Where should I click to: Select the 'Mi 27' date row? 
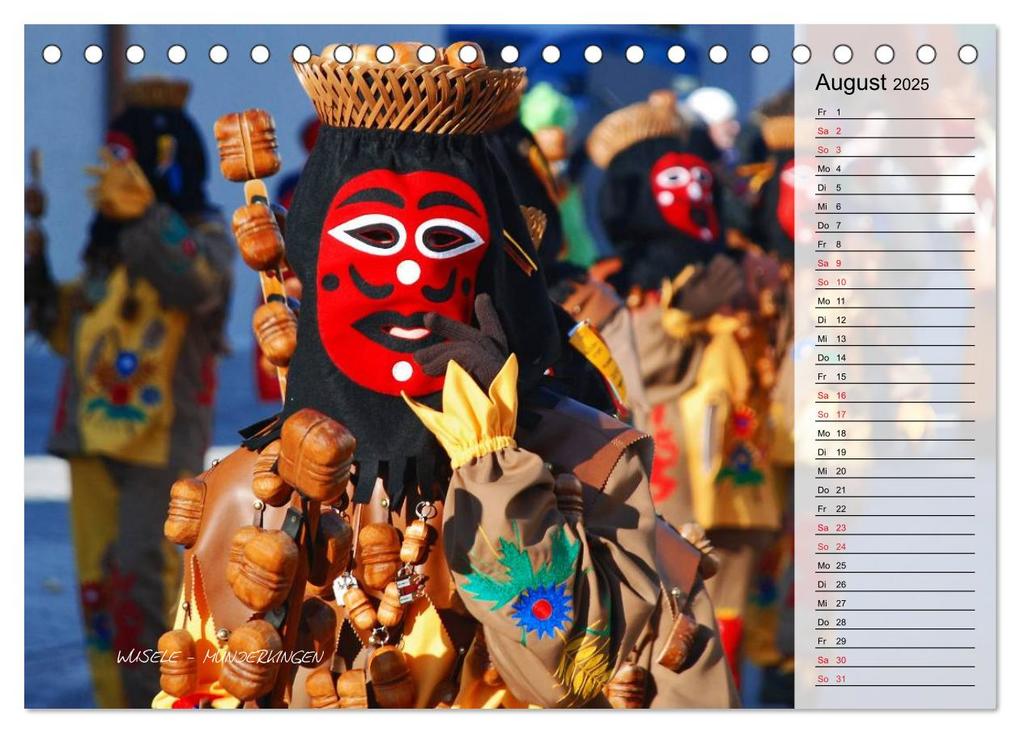point(895,602)
